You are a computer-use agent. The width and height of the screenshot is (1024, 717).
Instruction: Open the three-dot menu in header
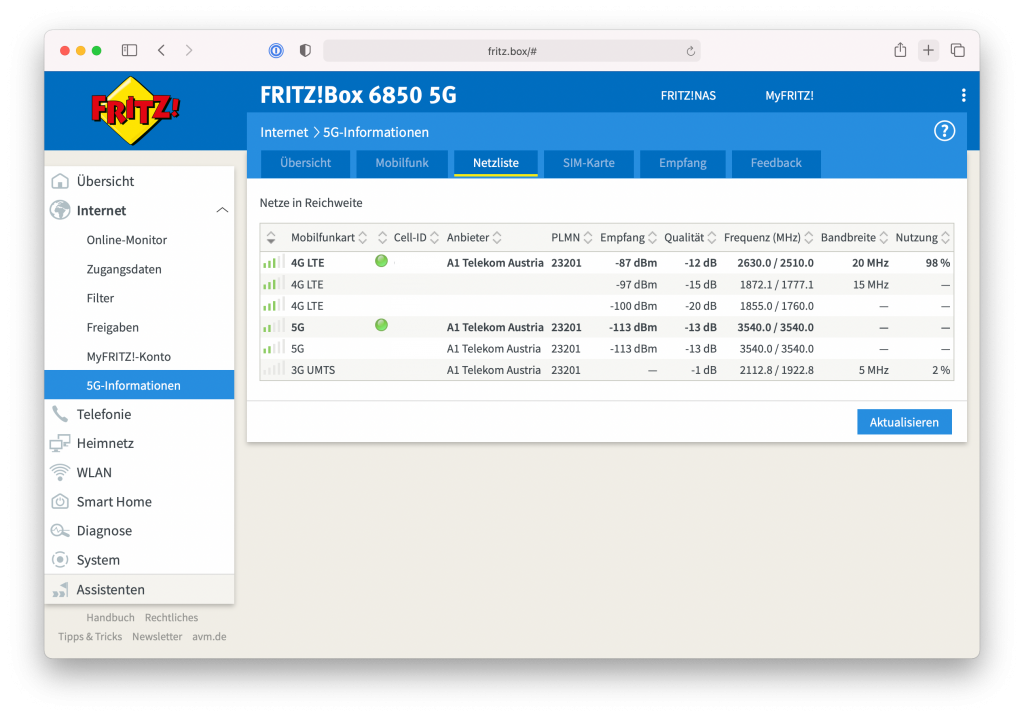[x=963, y=95]
